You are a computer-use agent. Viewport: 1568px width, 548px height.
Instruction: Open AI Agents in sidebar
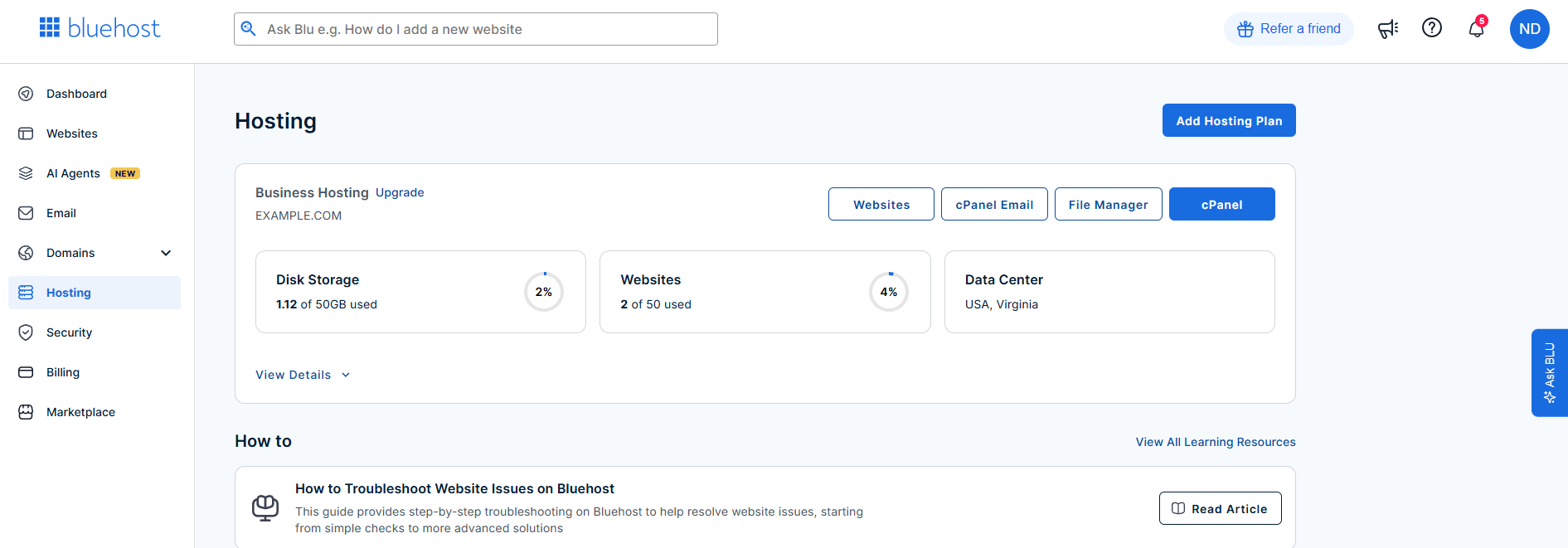point(95,173)
